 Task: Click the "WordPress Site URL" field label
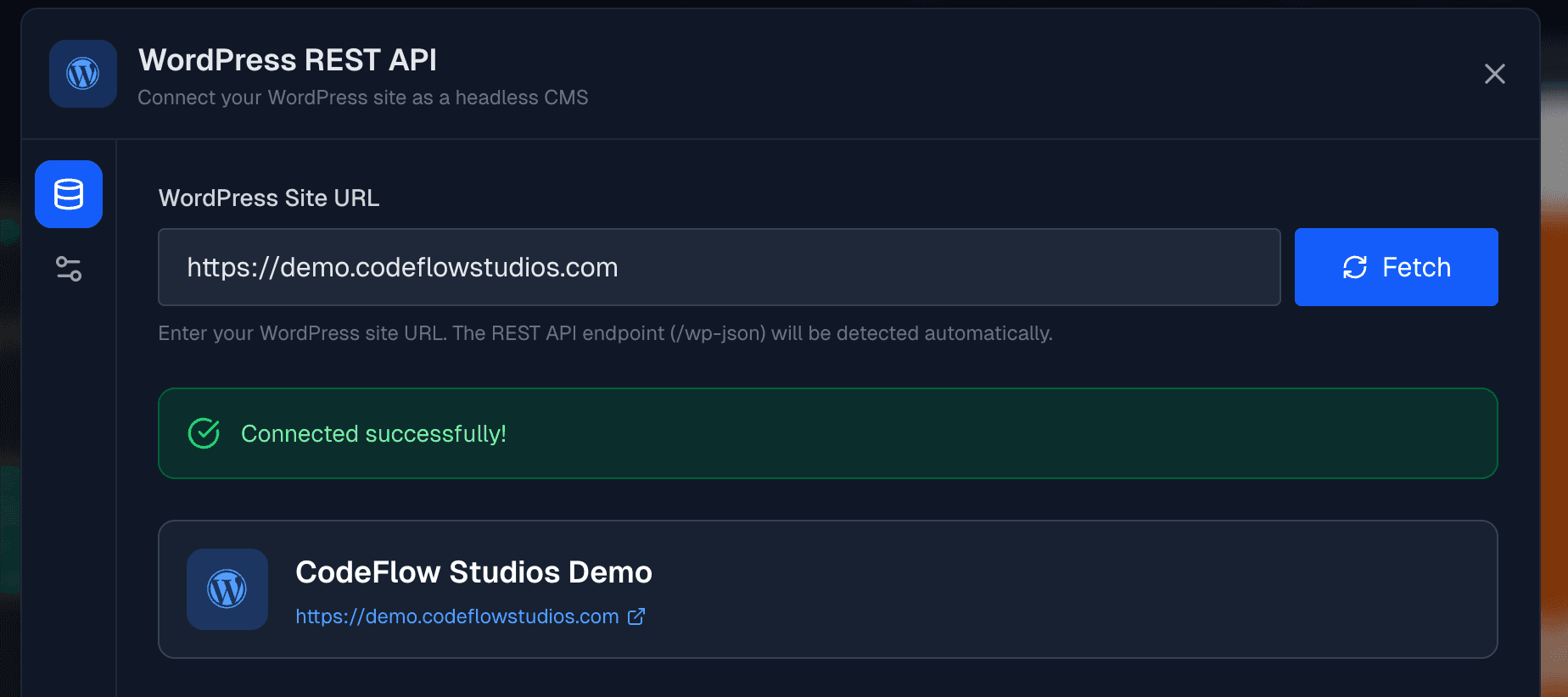pos(269,198)
